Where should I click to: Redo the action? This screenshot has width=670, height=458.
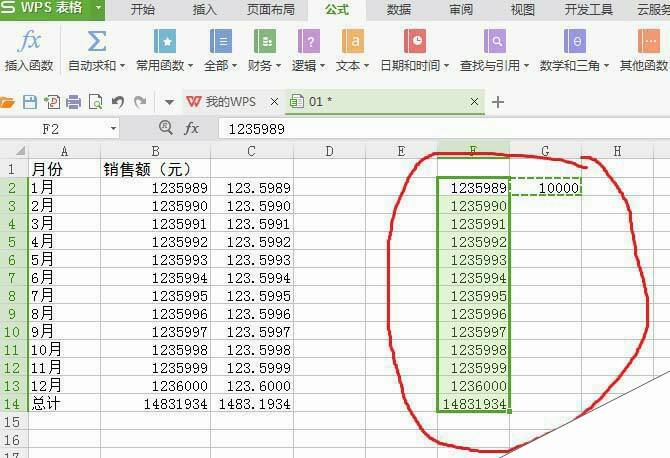(x=140, y=102)
